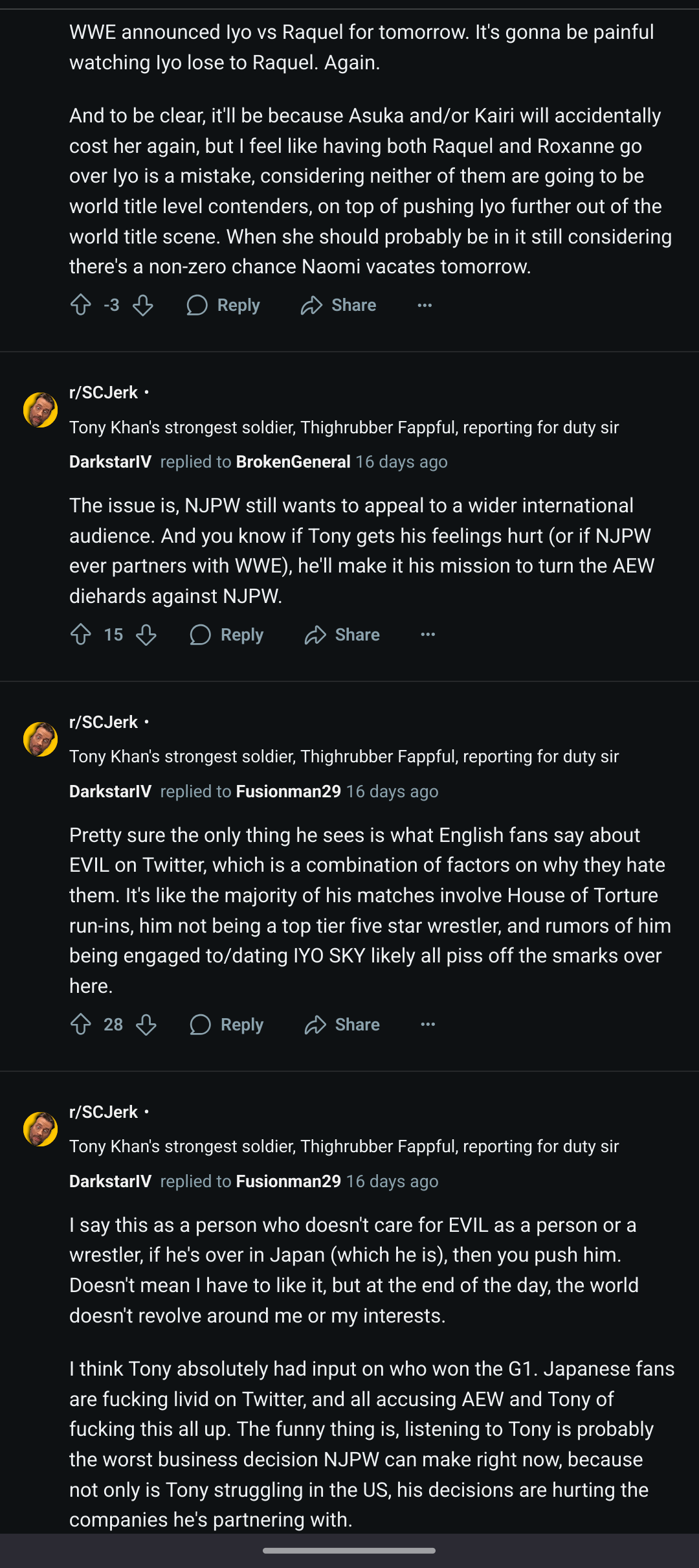Upvote the comment with -3 score
The width and height of the screenshot is (699, 1568).
81,305
